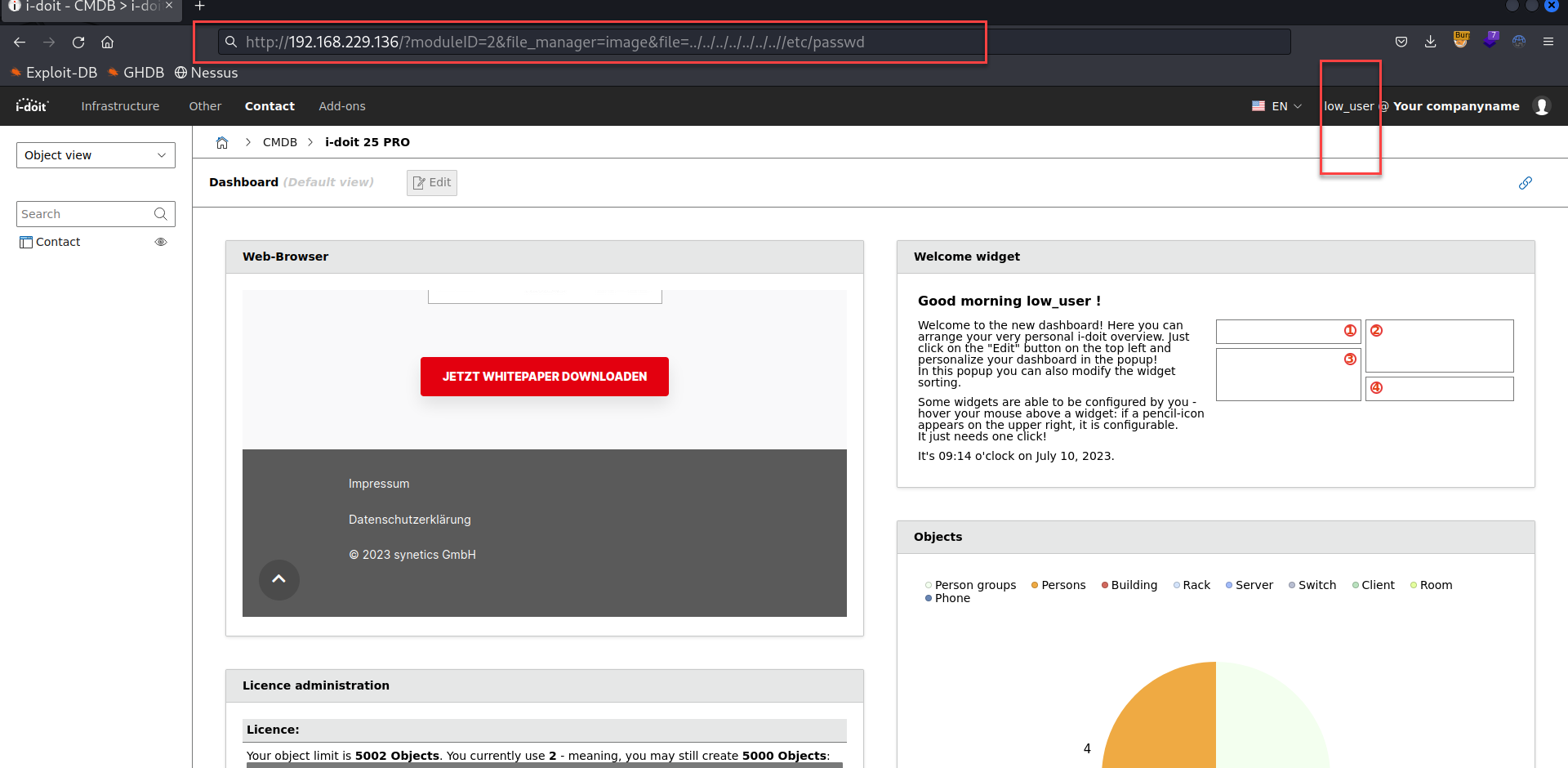The image size is (1568, 768).
Task: Click the Objects widget header
Action: (1216, 537)
